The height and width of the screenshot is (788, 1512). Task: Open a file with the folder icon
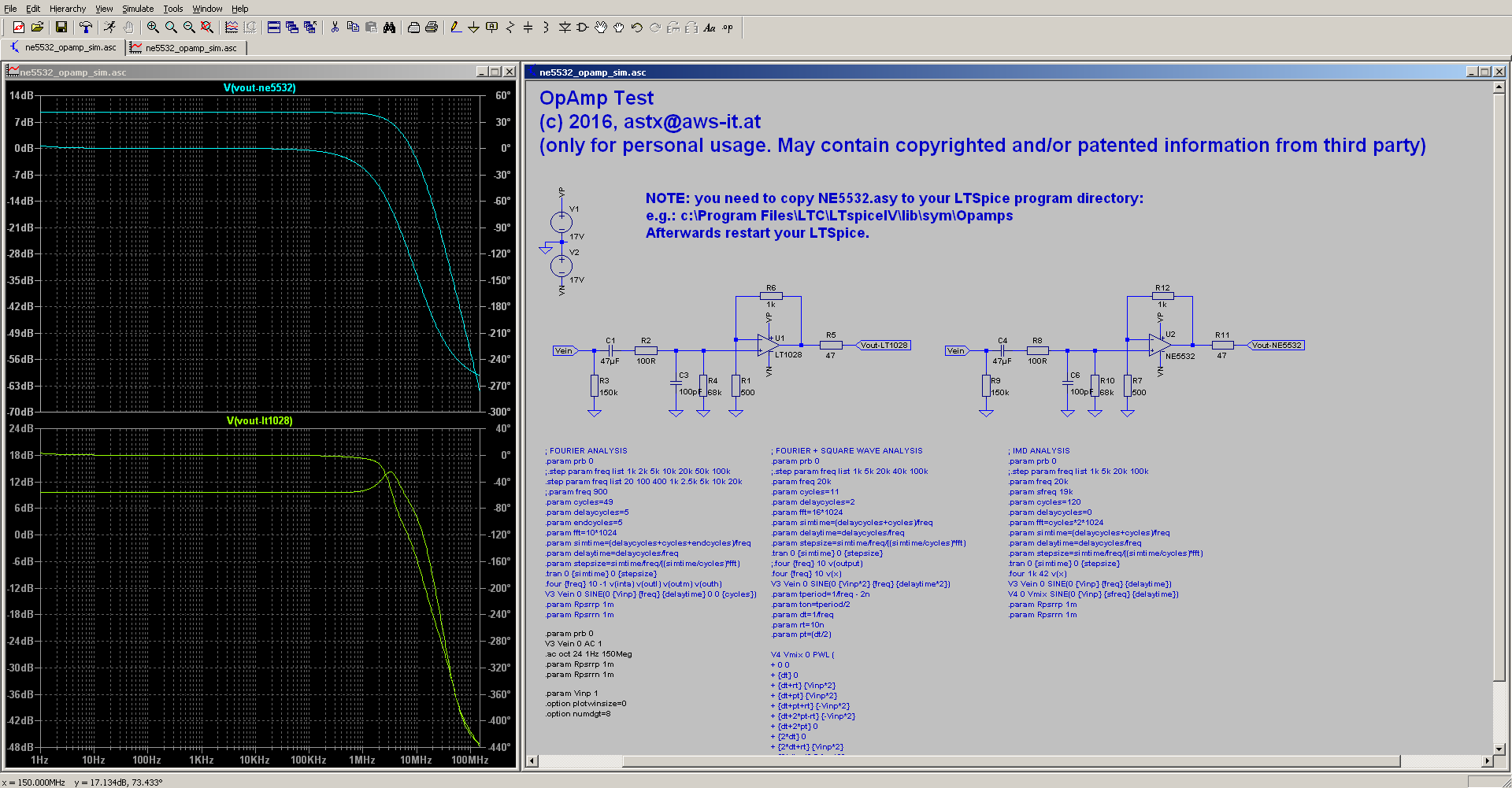[37, 28]
